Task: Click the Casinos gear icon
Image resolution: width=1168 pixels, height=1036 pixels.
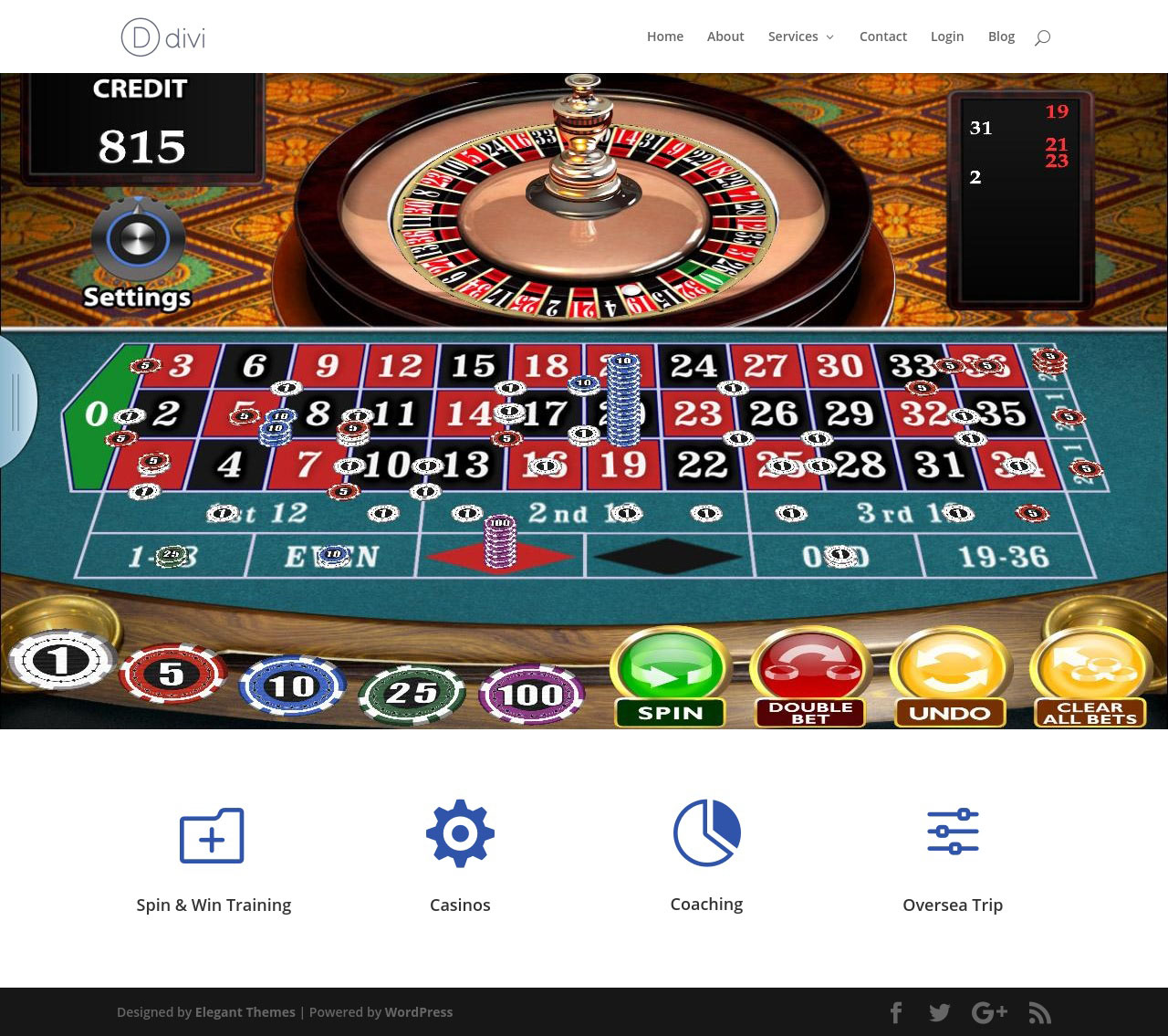Action: pyautogui.click(x=460, y=833)
